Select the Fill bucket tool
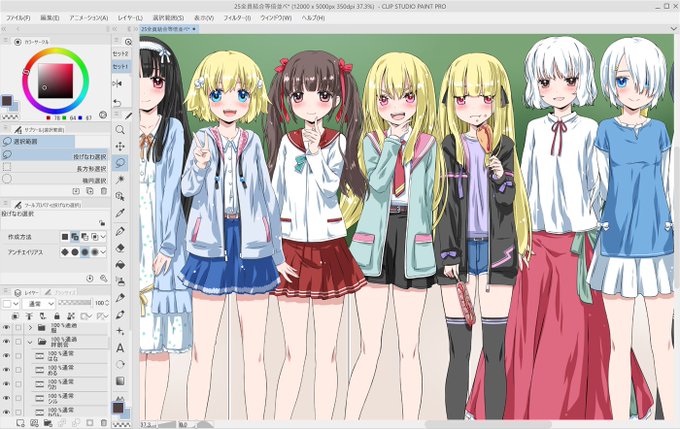 point(120,264)
